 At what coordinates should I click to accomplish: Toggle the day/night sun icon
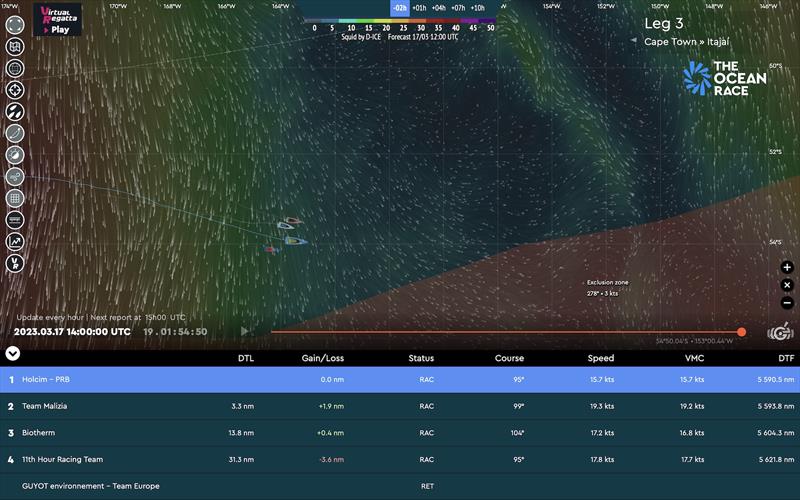click(x=15, y=155)
